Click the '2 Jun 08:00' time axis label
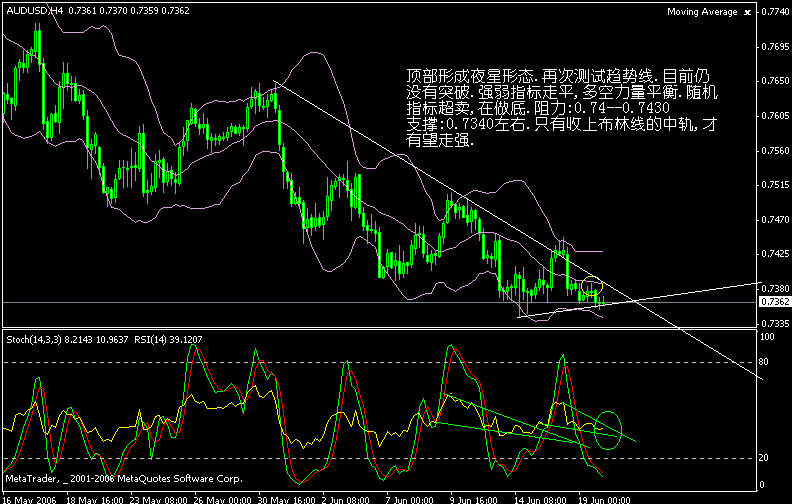Viewport: 792px width, 504px height. pos(346,500)
